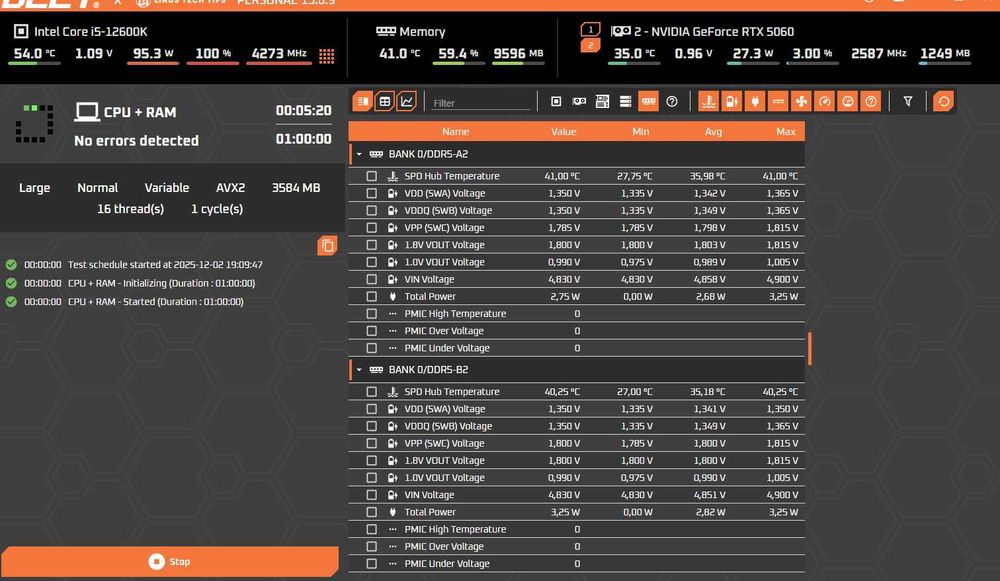1000x581 pixels.
Task: Click the CPU + RAM test laptop icon
Action: coord(87,112)
